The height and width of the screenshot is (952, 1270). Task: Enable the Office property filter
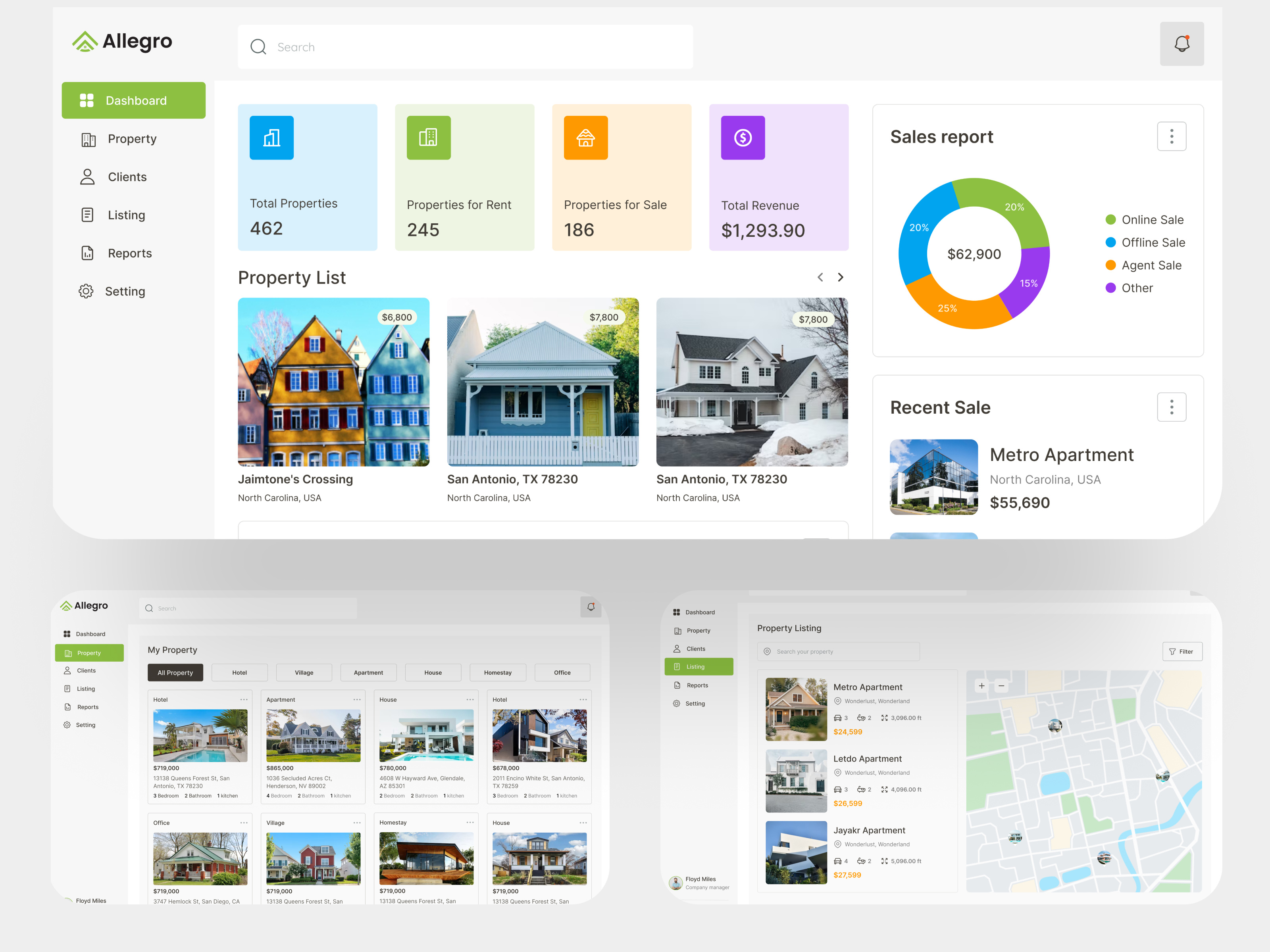point(562,672)
